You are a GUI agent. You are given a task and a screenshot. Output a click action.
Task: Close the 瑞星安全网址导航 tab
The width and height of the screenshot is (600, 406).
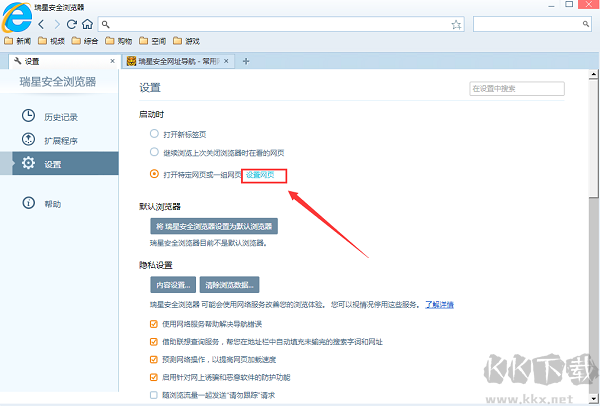[226, 61]
